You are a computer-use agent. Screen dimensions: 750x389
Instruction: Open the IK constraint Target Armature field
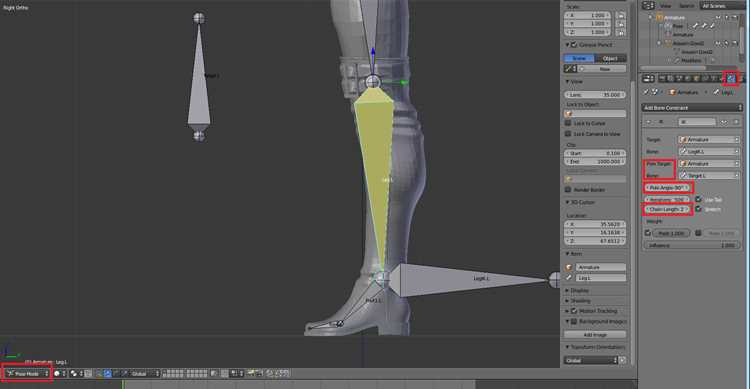[709, 140]
